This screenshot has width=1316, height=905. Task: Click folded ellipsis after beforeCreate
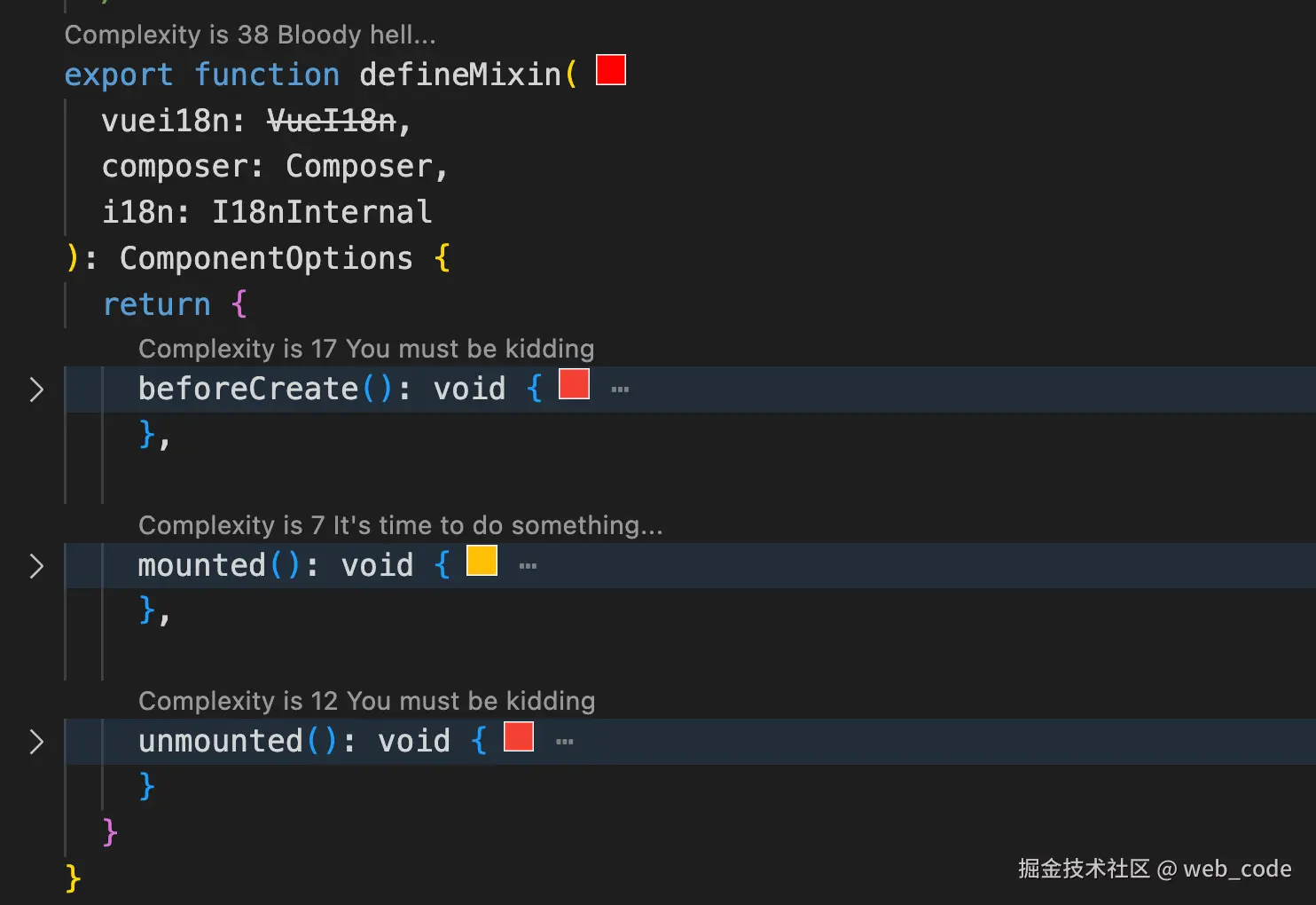pos(620,390)
